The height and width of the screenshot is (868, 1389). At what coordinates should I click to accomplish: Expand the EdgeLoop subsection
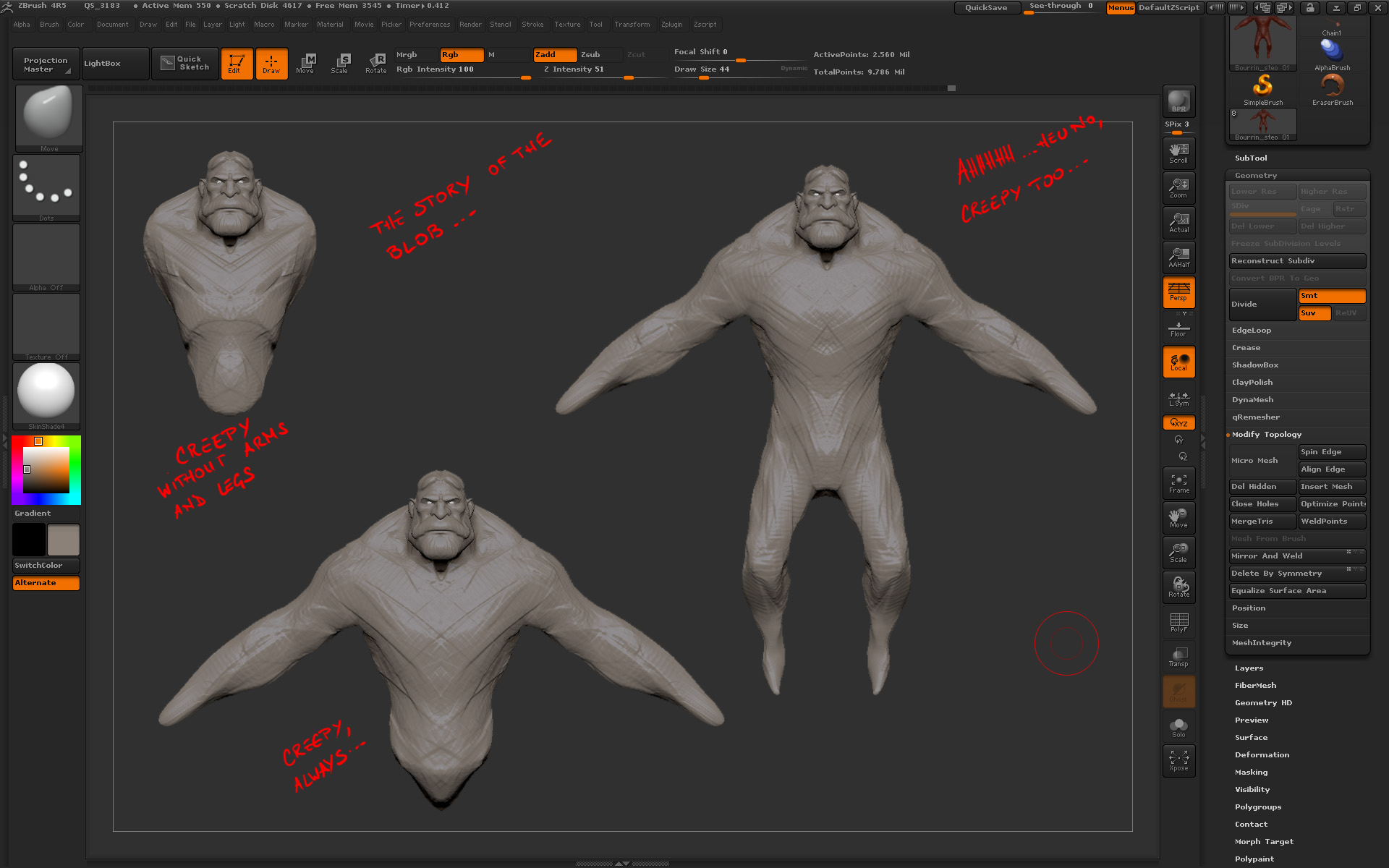1252,331
